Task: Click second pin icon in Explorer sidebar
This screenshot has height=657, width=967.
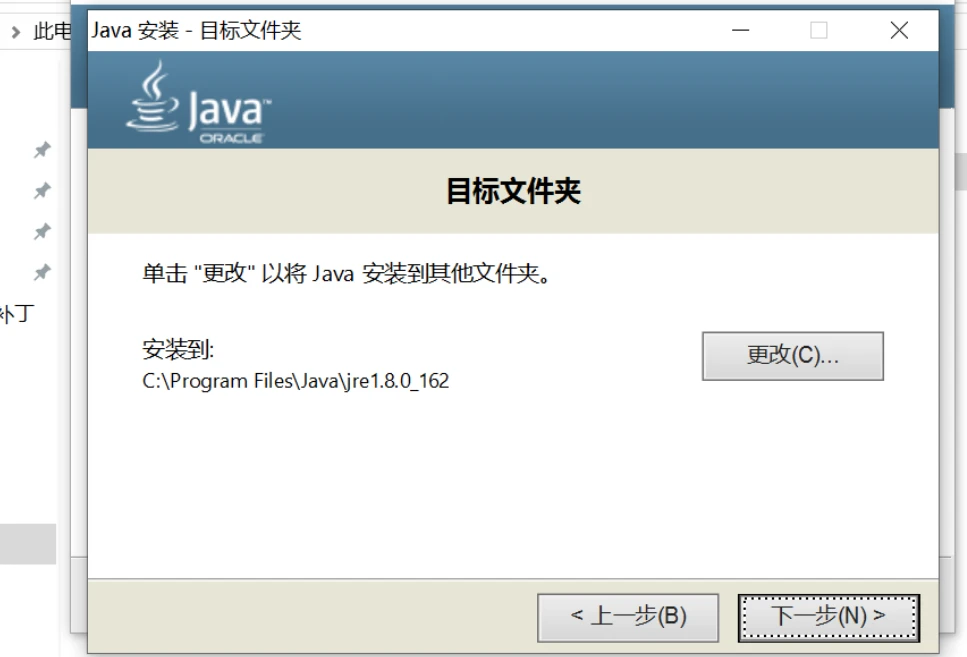Action: tap(41, 191)
